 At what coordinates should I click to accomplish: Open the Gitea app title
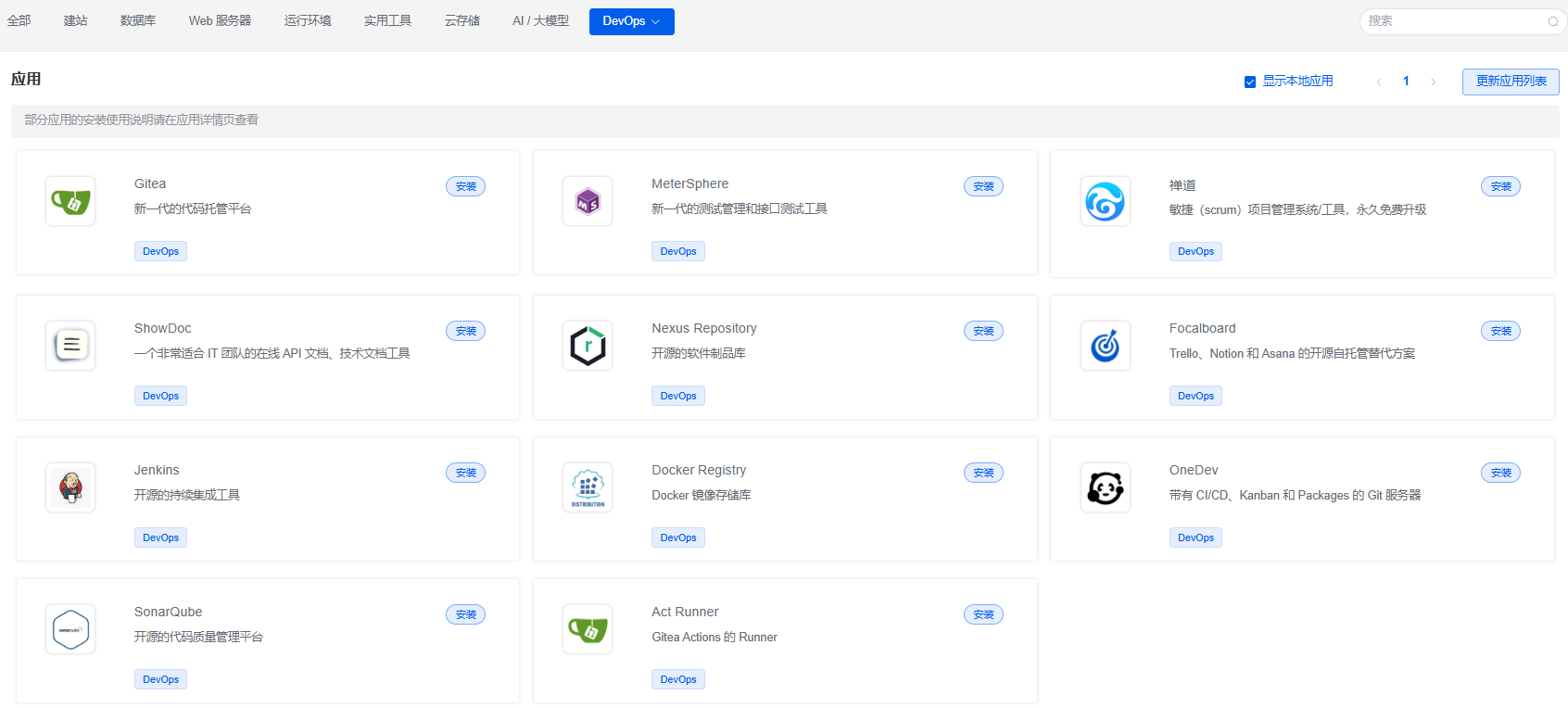[x=150, y=183]
